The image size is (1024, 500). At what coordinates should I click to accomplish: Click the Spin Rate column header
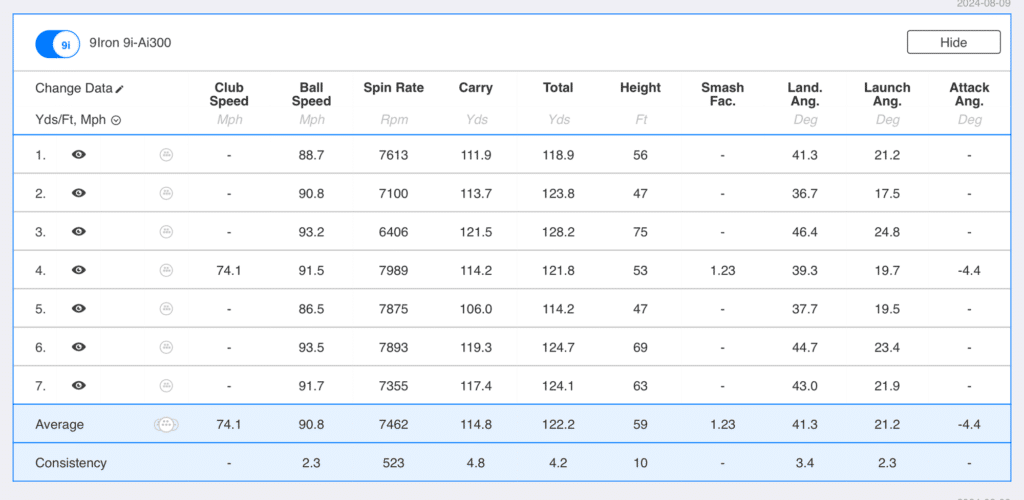click(393, 88)
